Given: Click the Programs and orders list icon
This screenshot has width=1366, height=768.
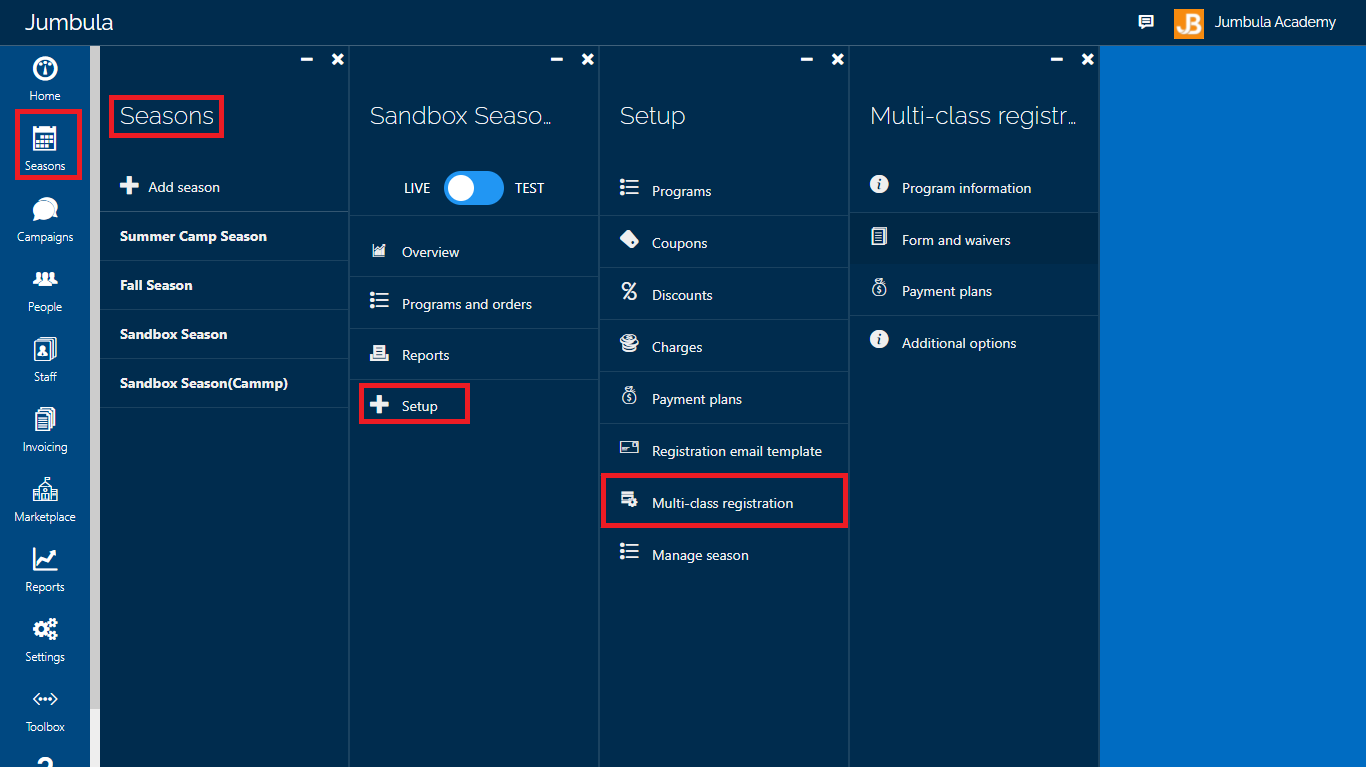Looking at the screenshot, I should (379, 300).
